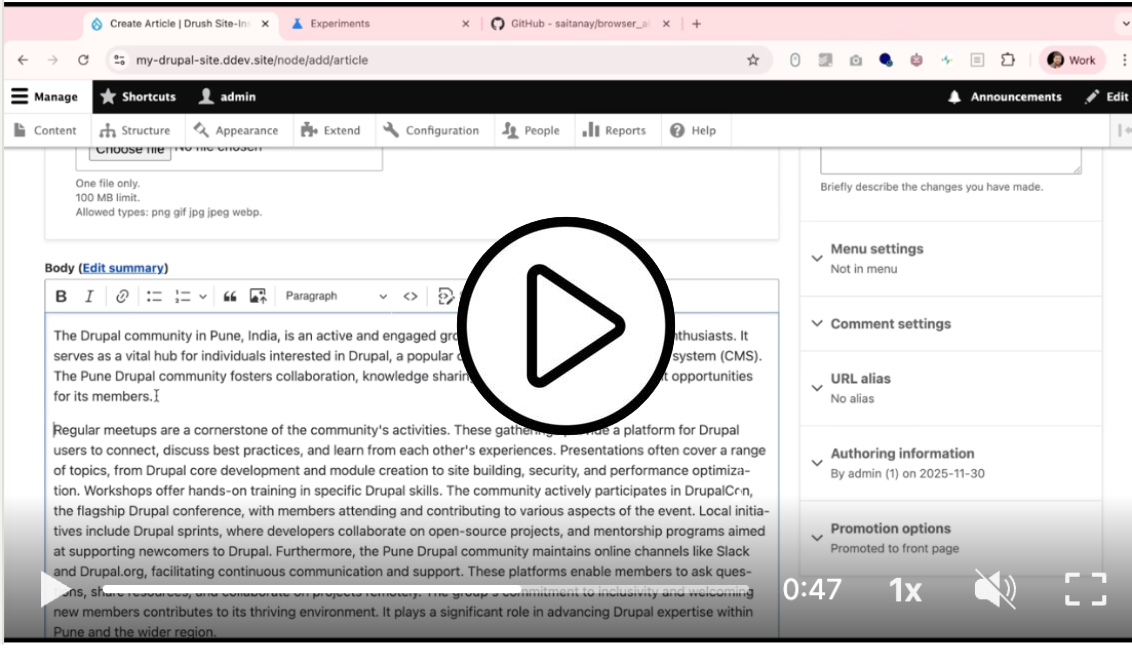Click the camera extension icon
Image resolution: width=1132 pixels, height=652 pixels.
pyautogui.click(x=855, y=60)
